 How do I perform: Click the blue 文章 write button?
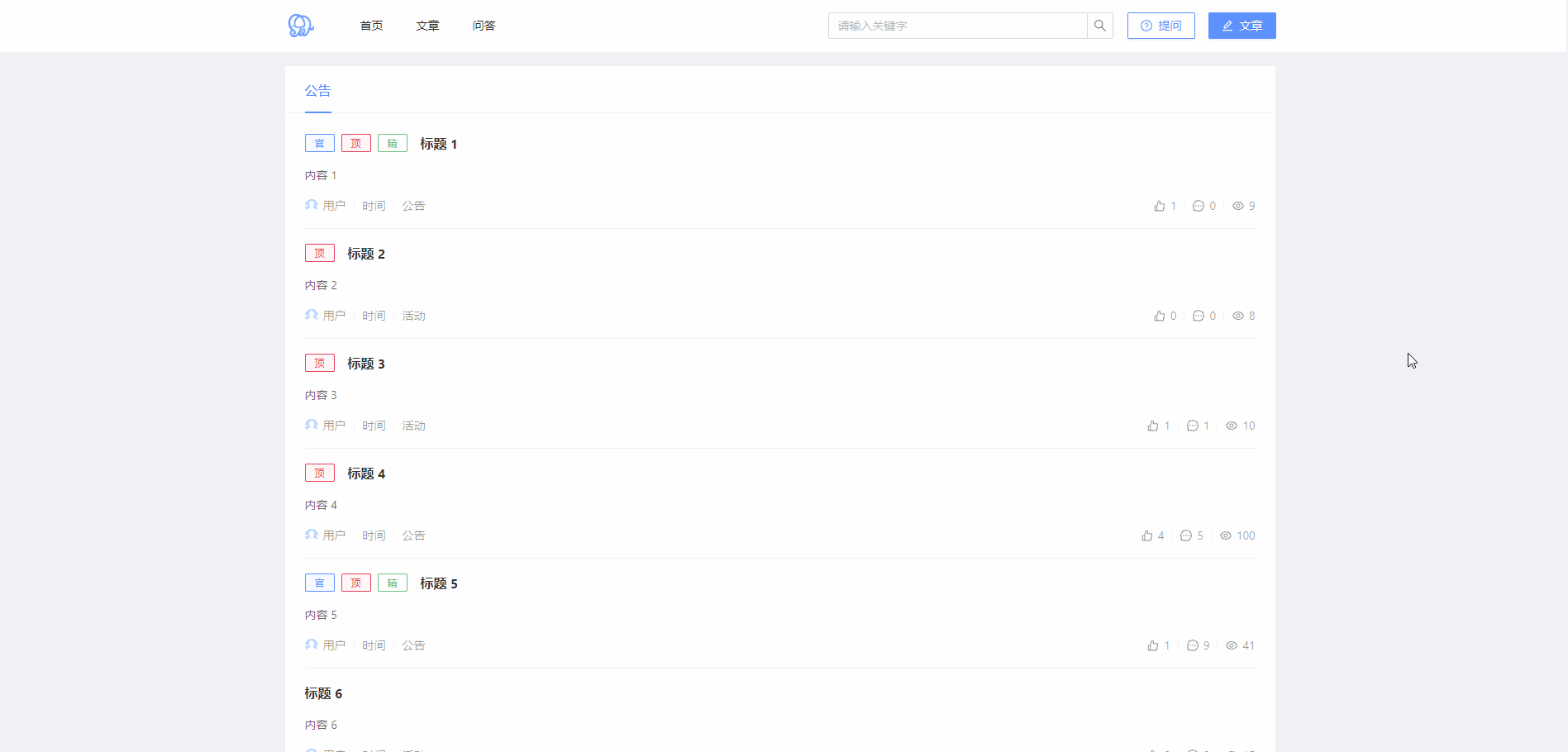point(1242,26)
